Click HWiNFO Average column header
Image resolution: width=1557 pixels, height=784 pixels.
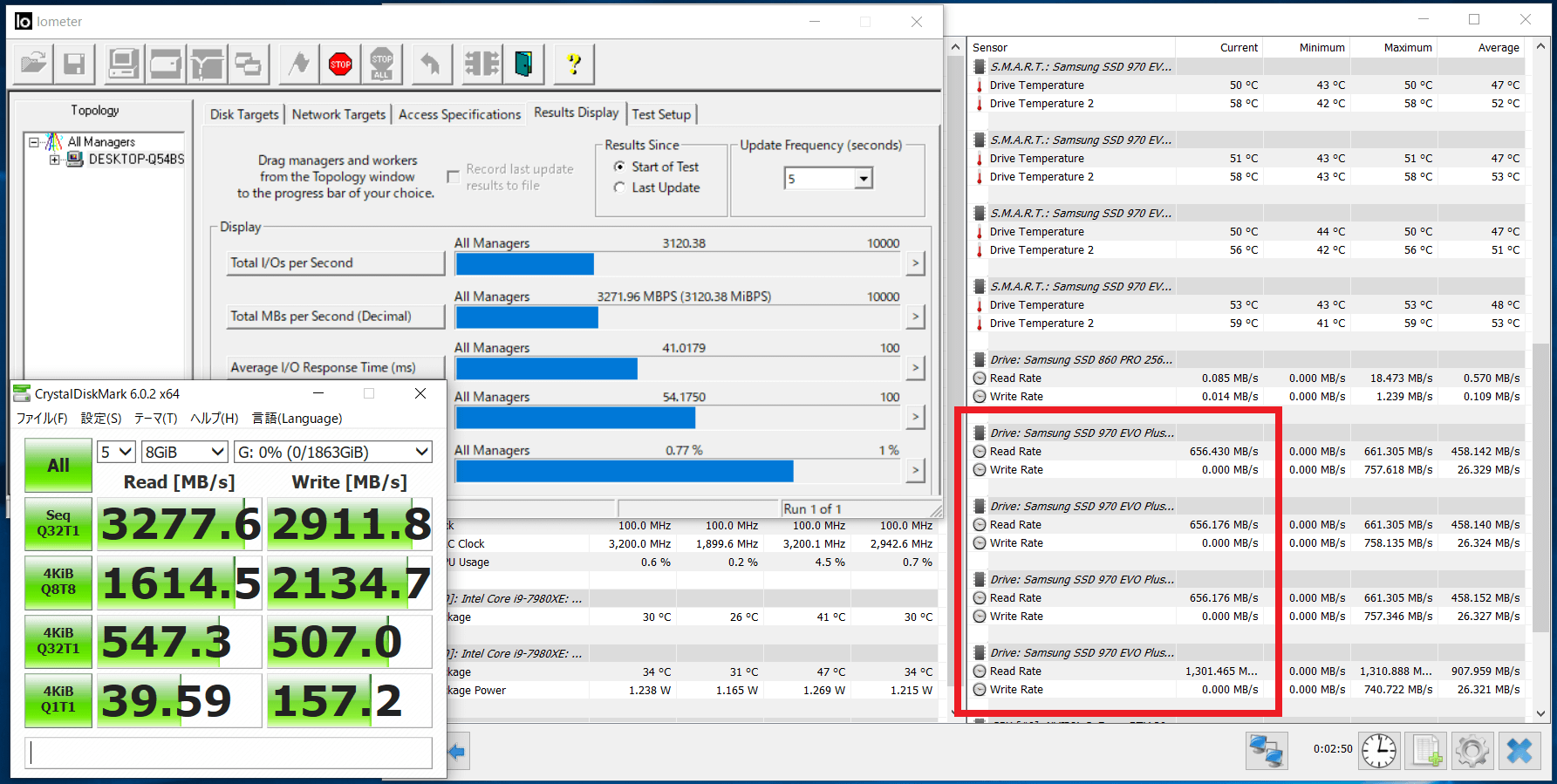click(x=1480, y=48)
